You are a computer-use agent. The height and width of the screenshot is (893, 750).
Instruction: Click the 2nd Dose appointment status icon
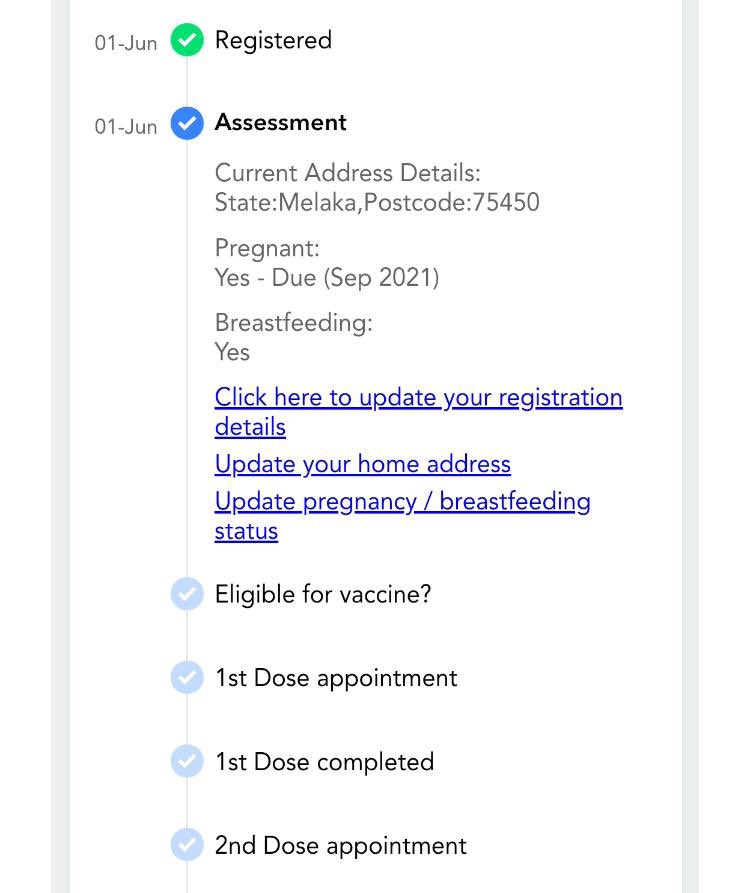[187, 845]
